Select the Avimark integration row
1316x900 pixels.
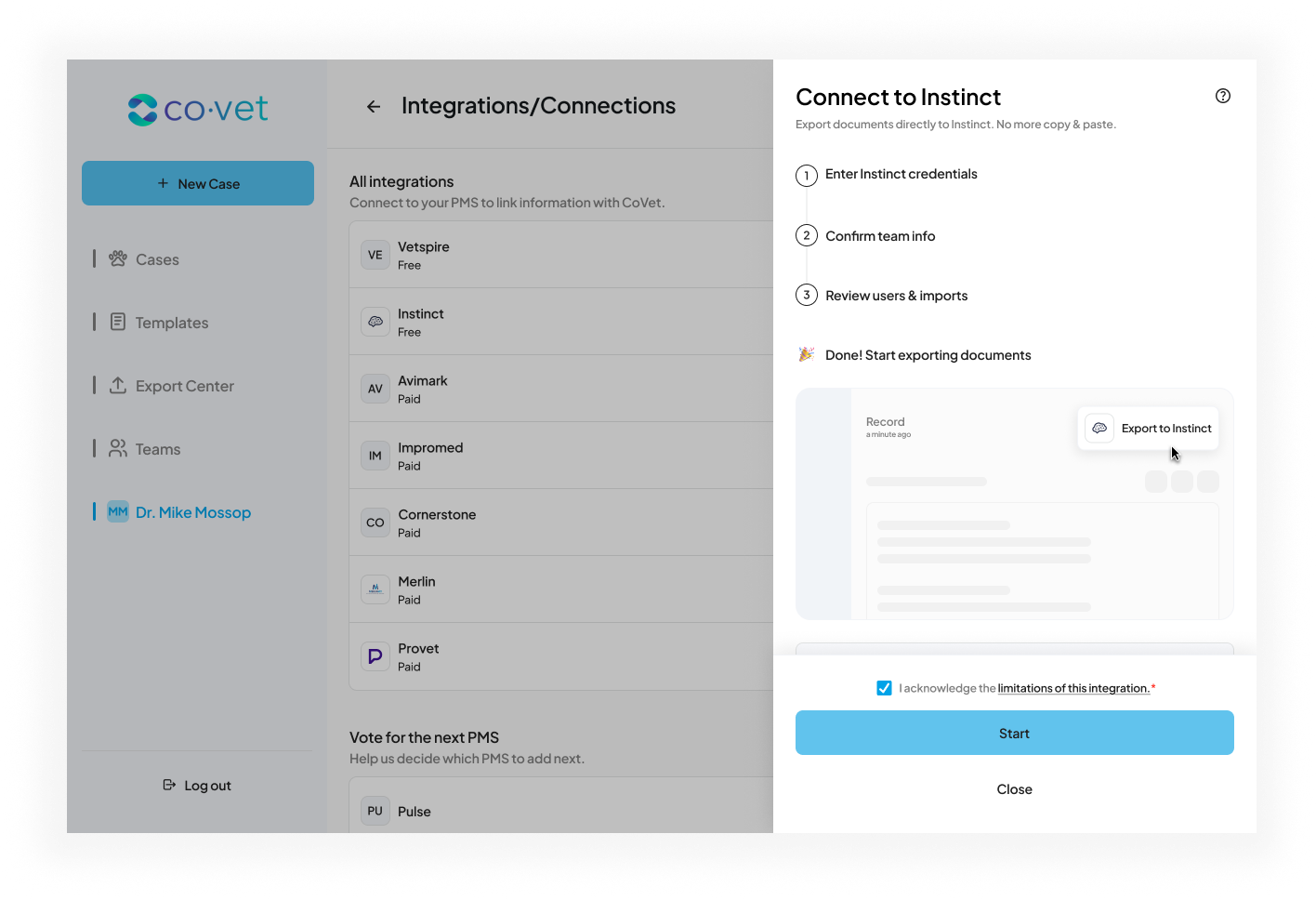pos(561,389)
